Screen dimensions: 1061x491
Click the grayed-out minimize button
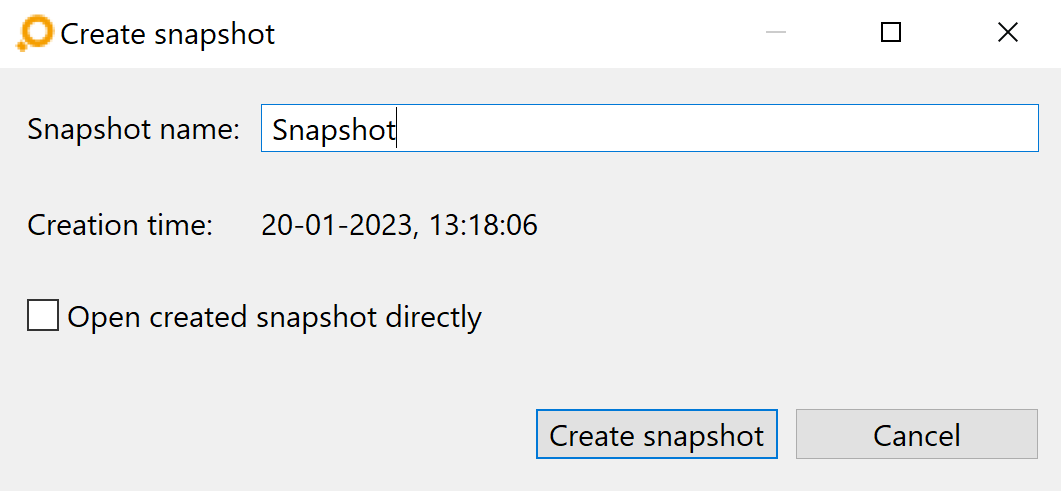click(775, 32)
